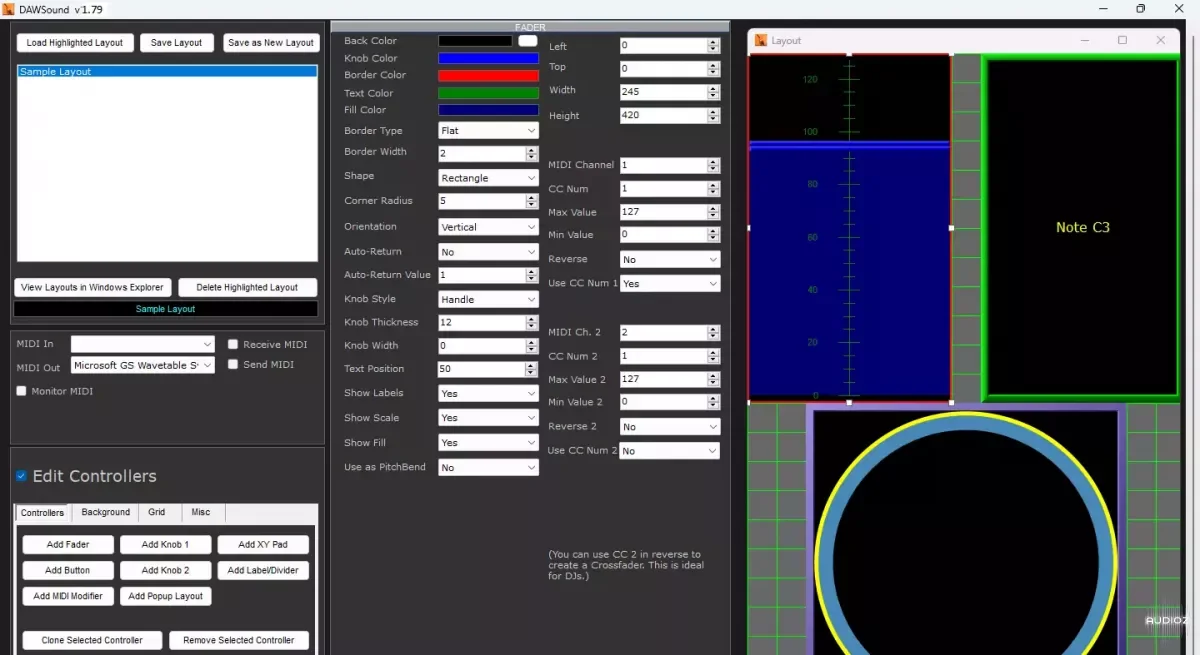Screen dimensions: 1200x655
Task: Click Add Knob 2
Action: pos(165,570)
